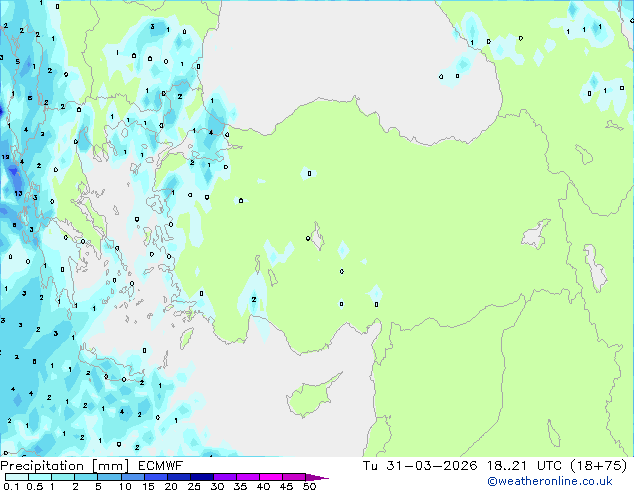Click the legend scale label '30'

217,486
